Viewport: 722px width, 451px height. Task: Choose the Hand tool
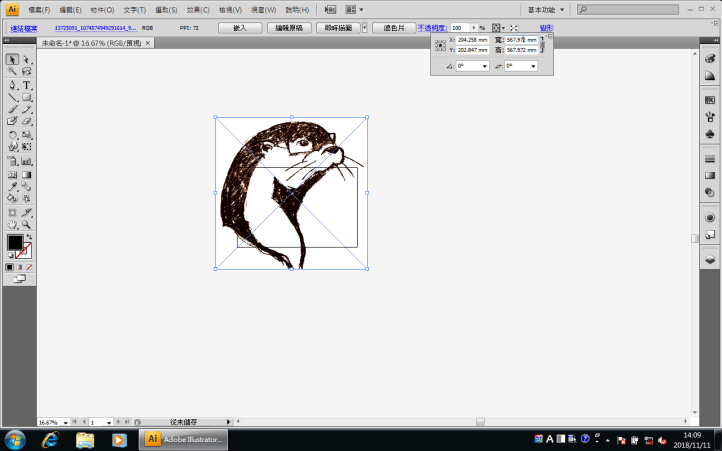click(x=12, y=224)
